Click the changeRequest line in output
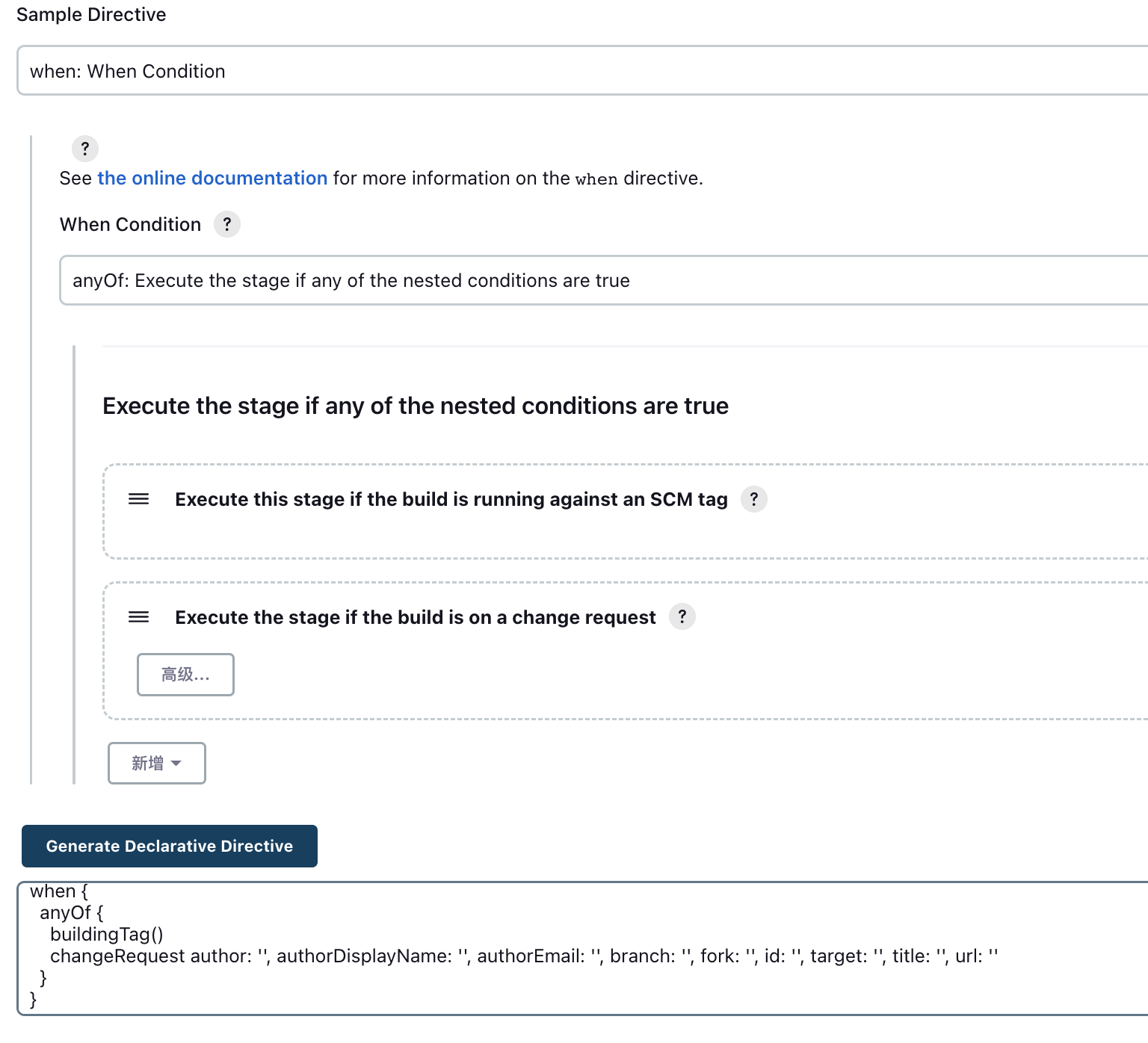 (524, 956)
